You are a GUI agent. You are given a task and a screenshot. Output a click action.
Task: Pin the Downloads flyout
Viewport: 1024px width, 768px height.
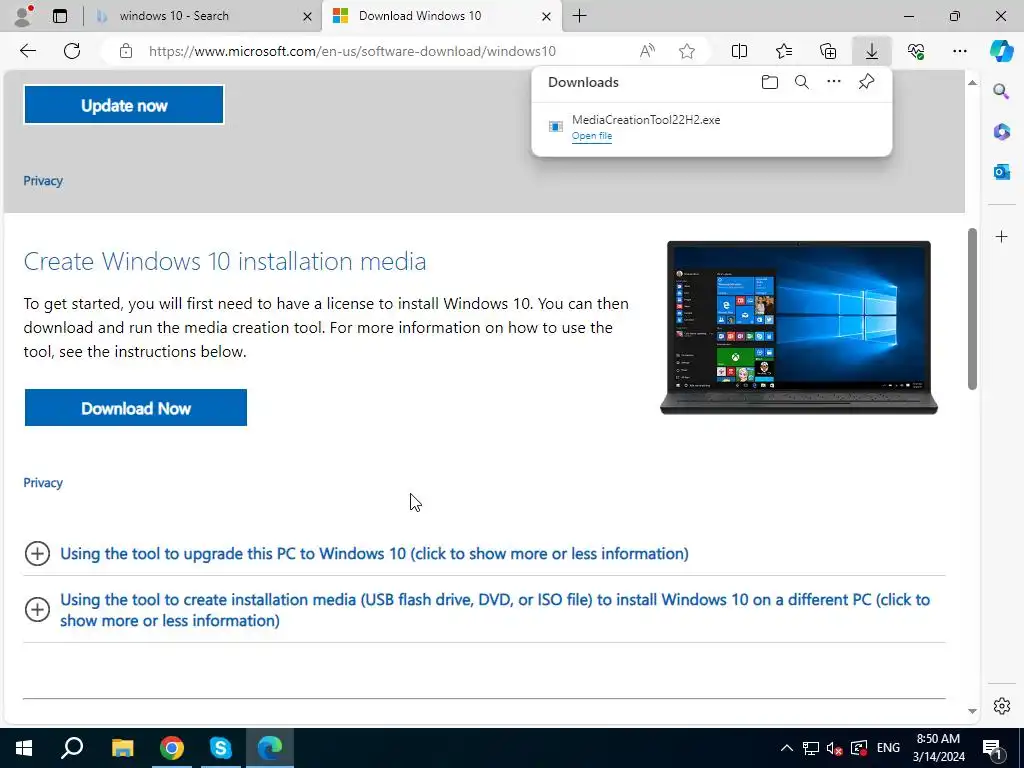(x=866, y=82)
